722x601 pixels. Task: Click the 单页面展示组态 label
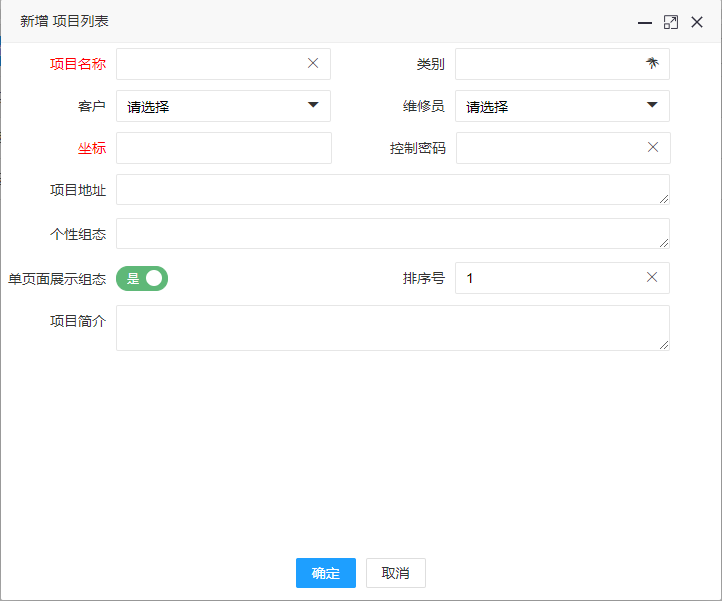[x=57, y=279]
